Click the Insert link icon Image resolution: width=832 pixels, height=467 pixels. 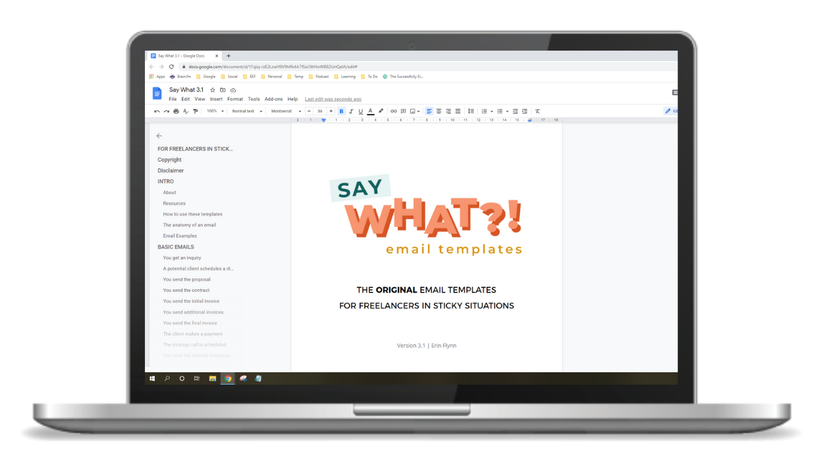[393, 111]
